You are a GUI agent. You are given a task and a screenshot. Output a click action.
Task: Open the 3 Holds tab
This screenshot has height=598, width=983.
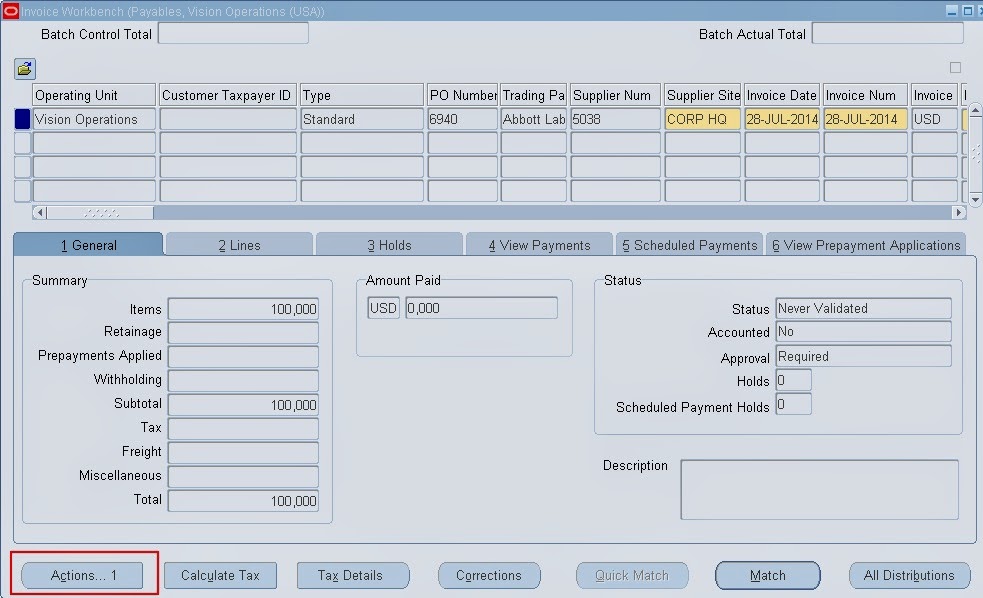coord(389,243)
